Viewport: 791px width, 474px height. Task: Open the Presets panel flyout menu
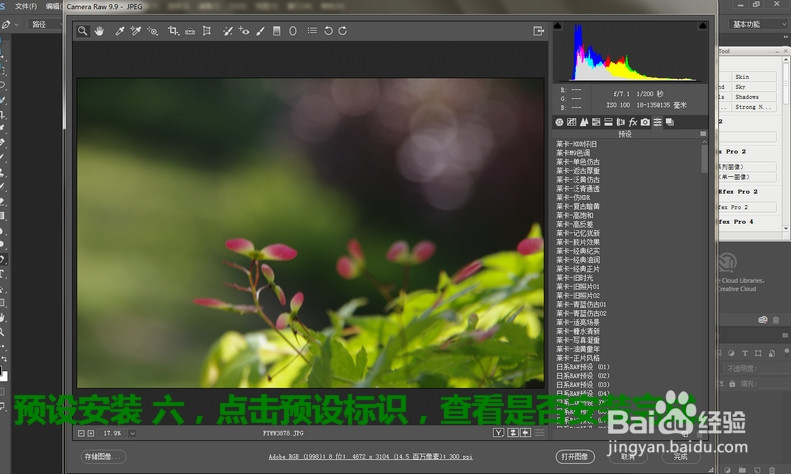(703, 134)
